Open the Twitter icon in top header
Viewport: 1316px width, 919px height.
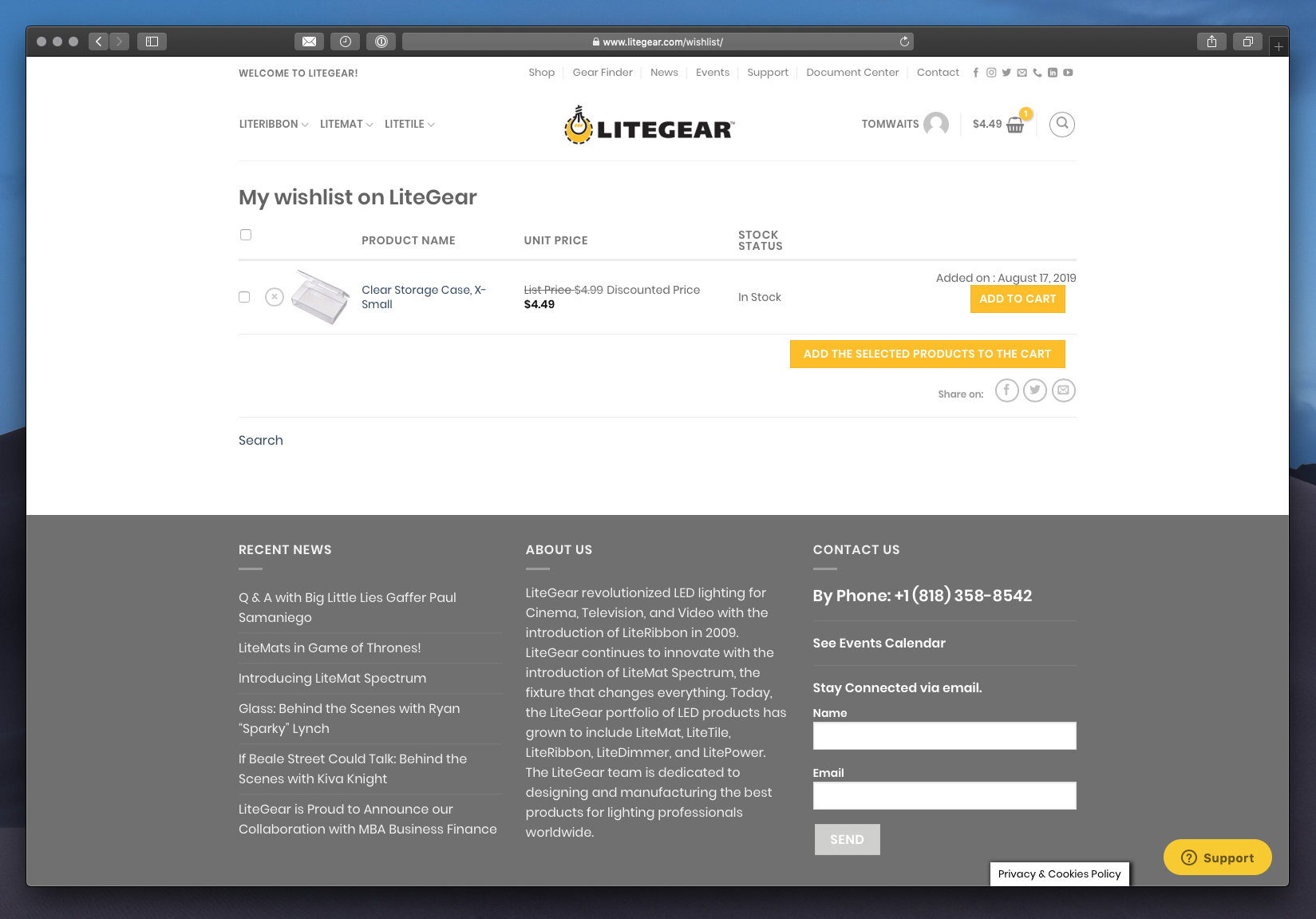1006,73
